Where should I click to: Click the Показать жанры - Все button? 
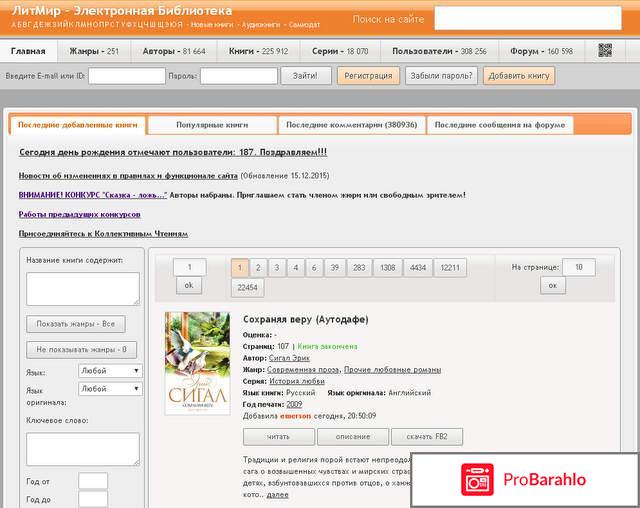pos(82,324)
